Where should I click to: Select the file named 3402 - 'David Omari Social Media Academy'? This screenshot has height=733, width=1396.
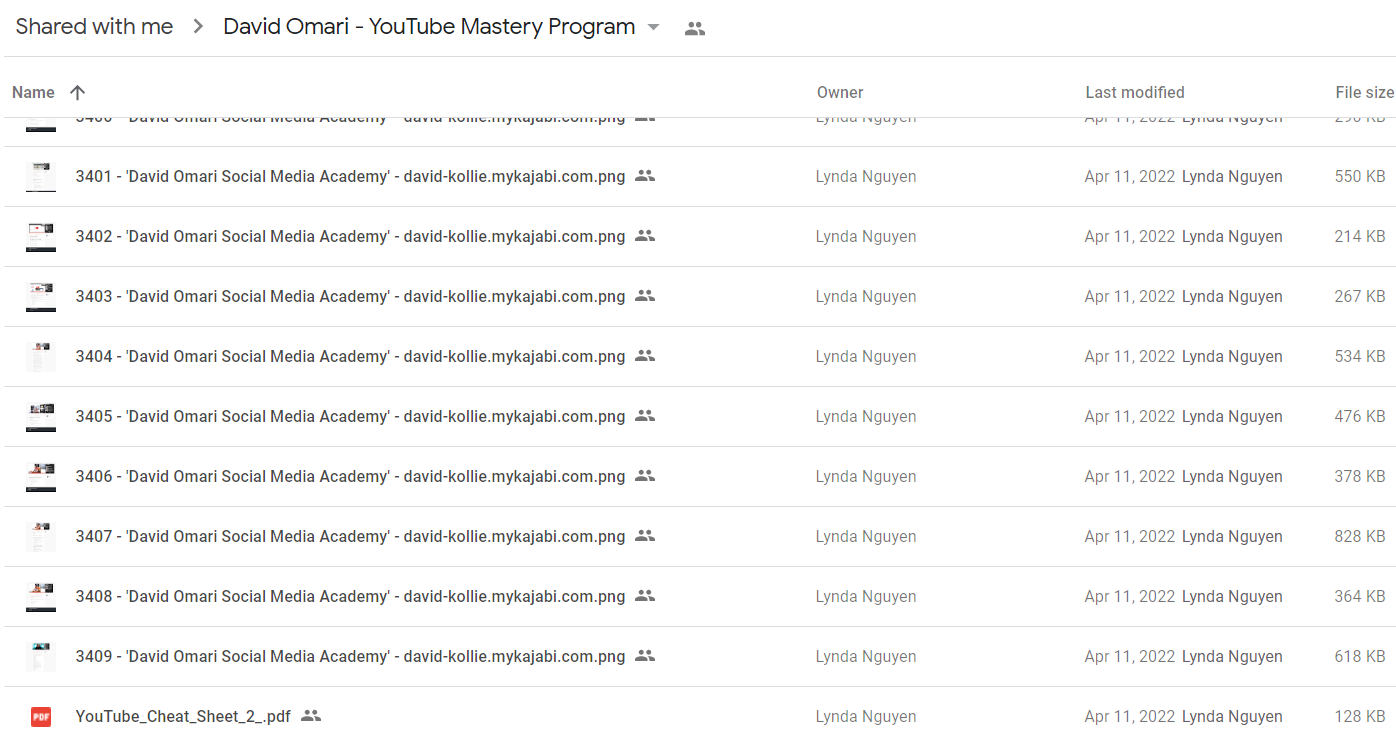coord(350,236)
